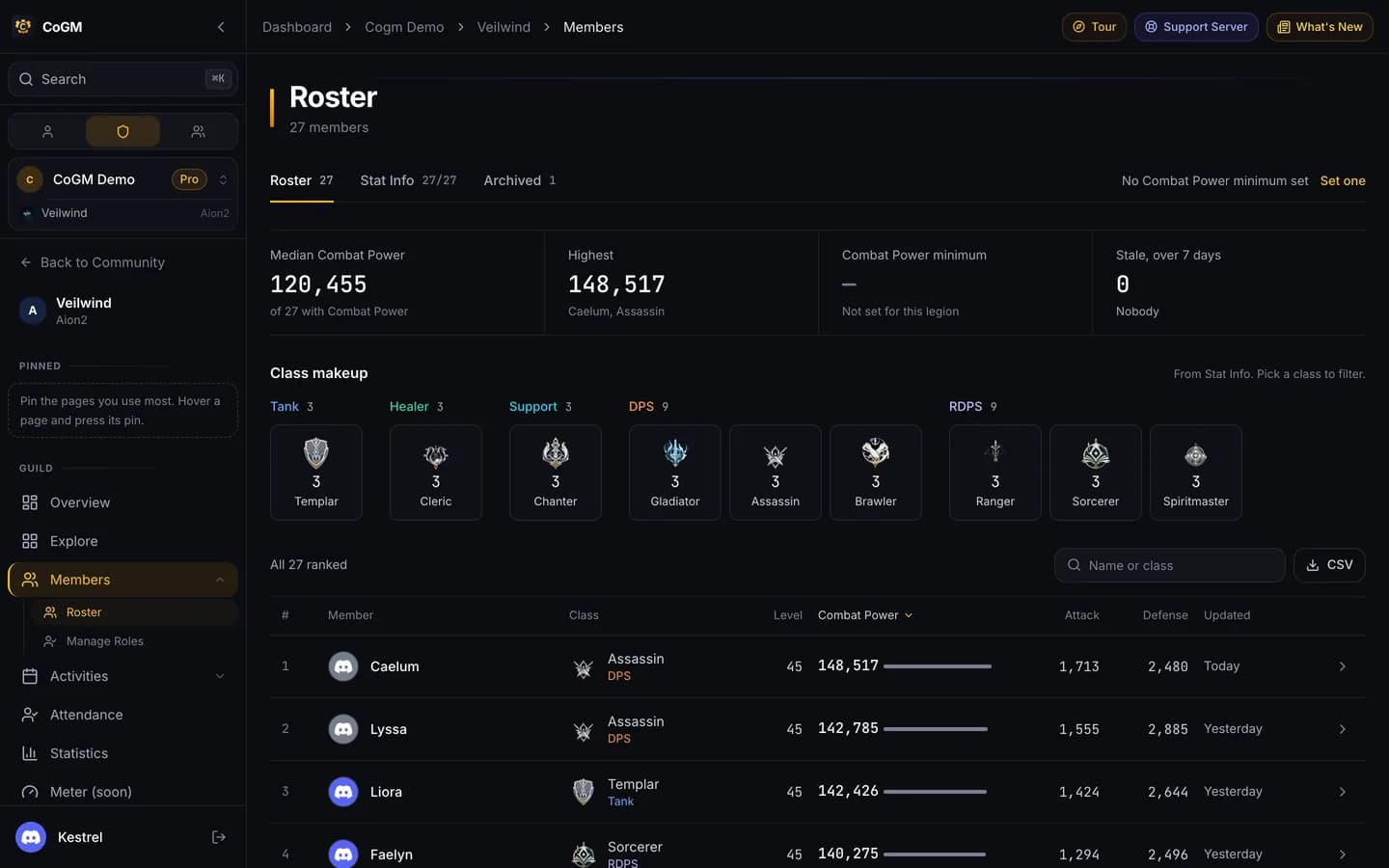Click the Name or class search field
The image size is (1389, 868).
coord(1169,565)
